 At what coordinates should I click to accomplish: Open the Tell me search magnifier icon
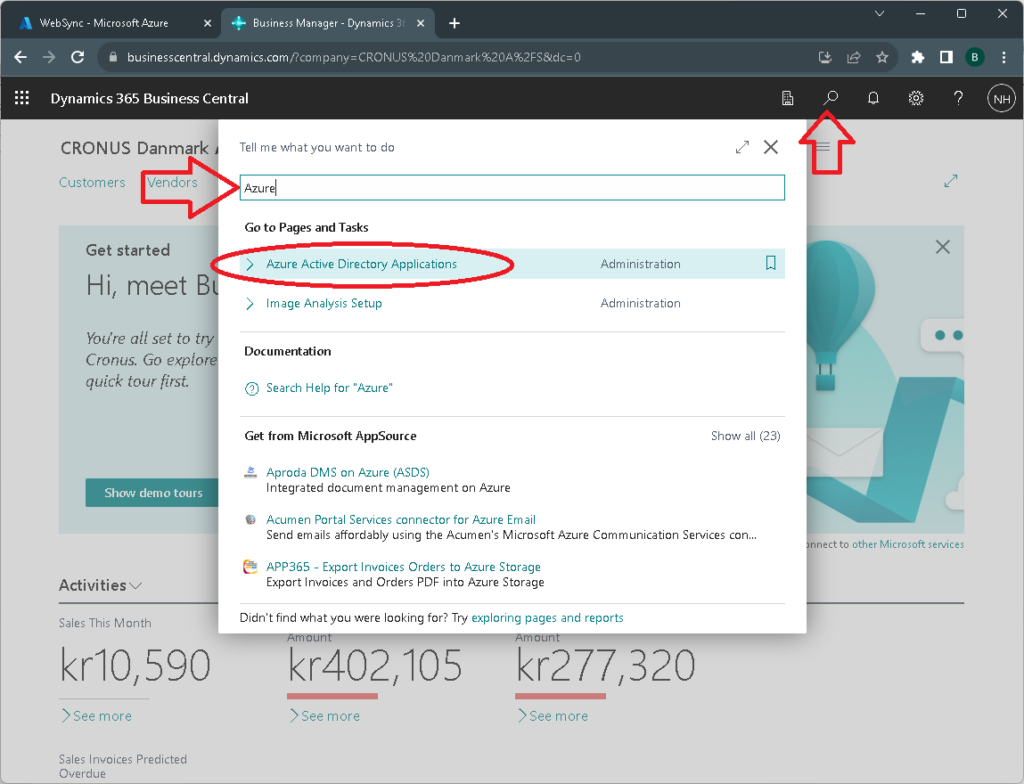[x=829, y=98]
